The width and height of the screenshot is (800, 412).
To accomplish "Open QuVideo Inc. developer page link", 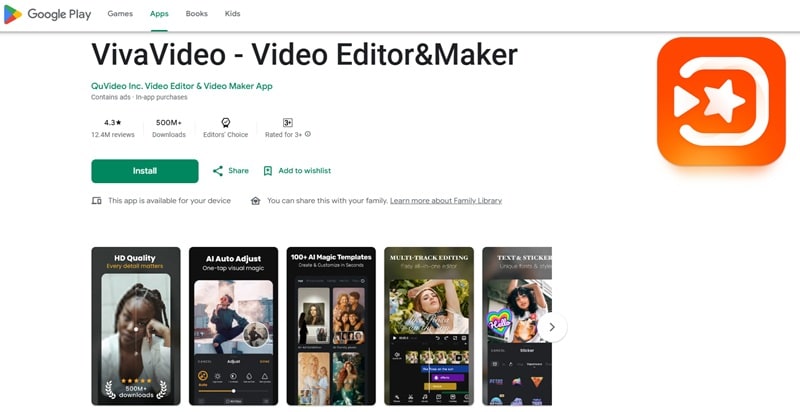I will (182, 86).
